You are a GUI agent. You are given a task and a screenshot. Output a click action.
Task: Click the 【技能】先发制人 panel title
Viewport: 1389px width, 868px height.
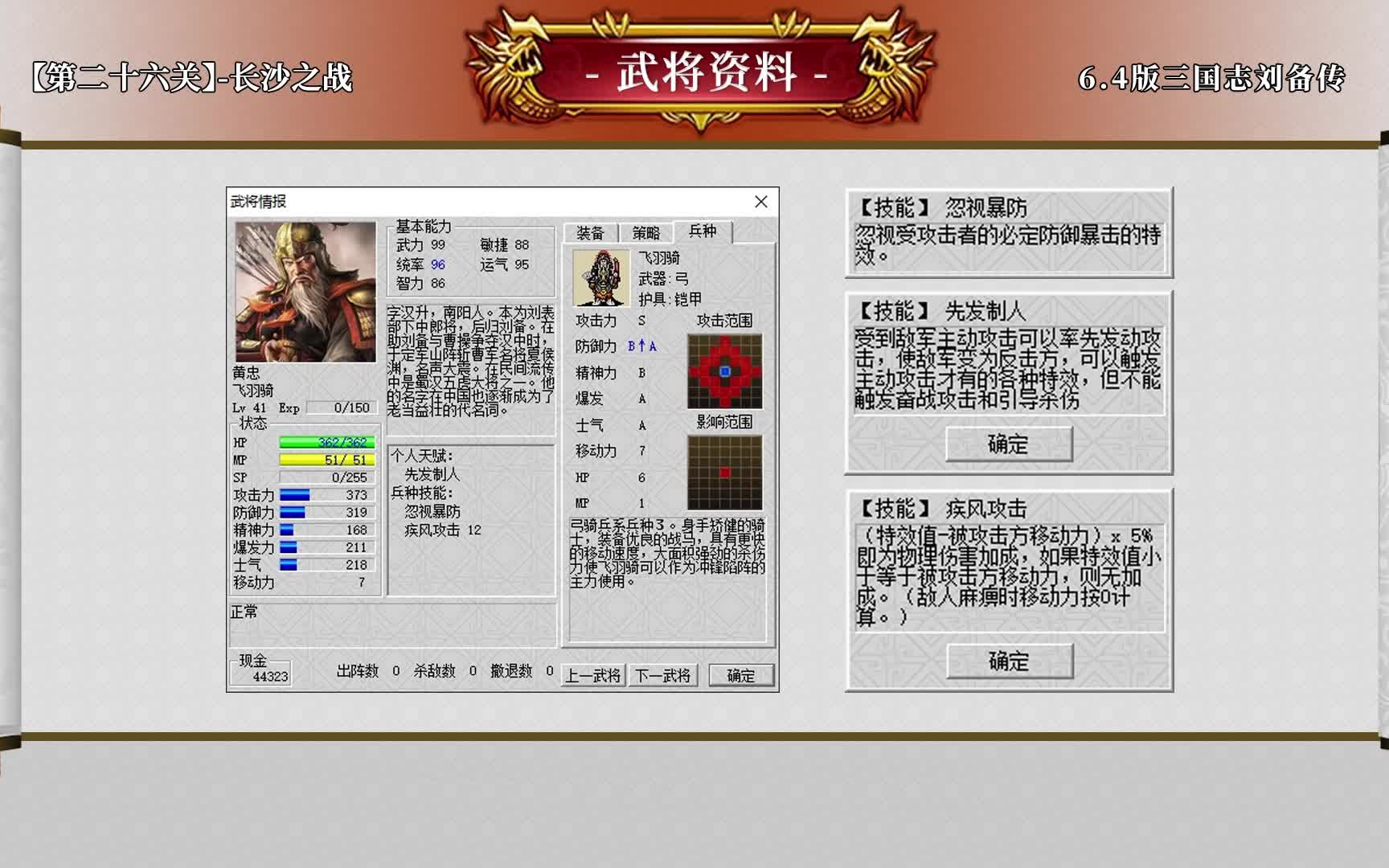coord(942,311)
